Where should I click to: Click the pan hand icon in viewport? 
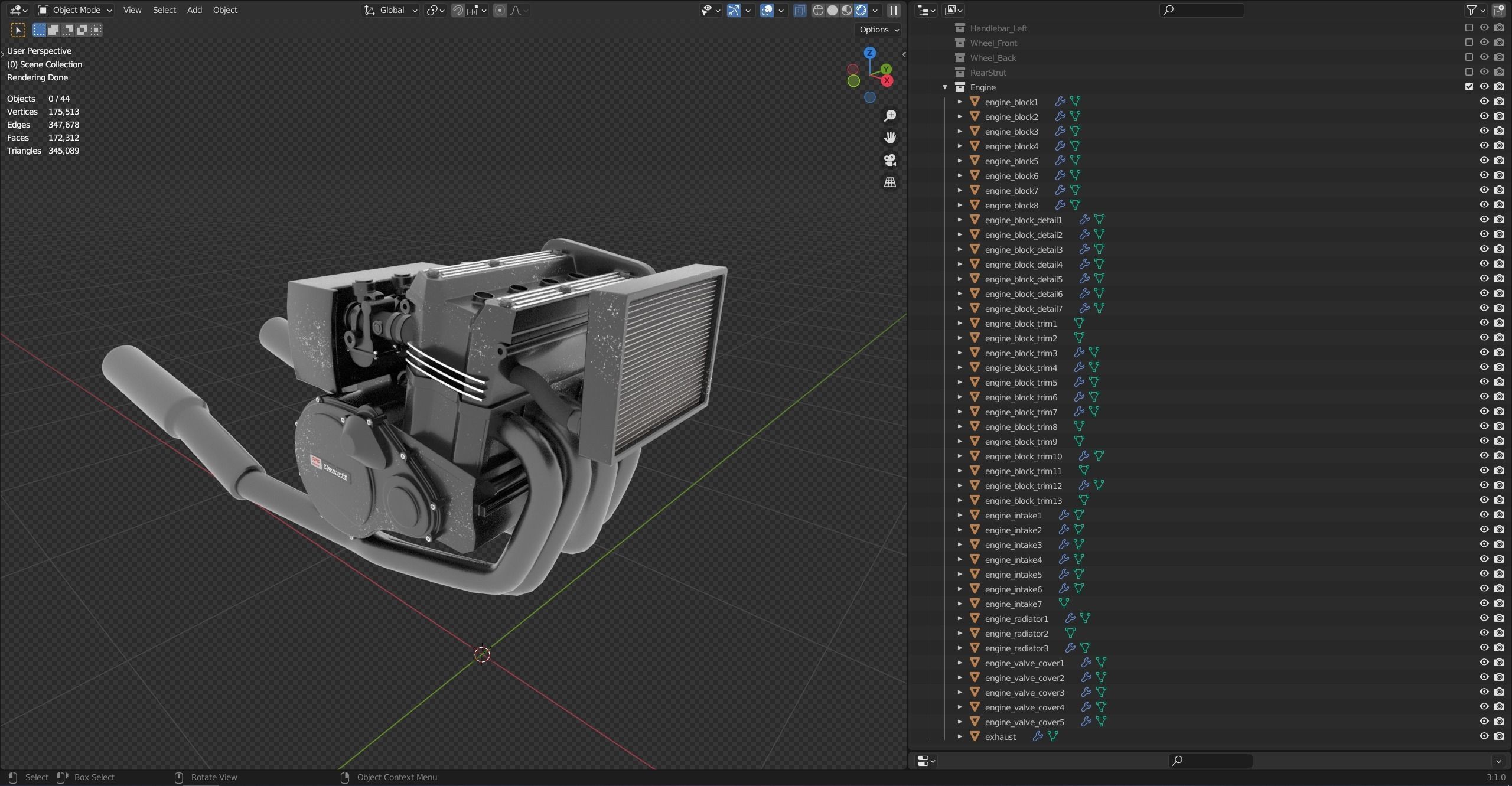[x=889, y=138]
